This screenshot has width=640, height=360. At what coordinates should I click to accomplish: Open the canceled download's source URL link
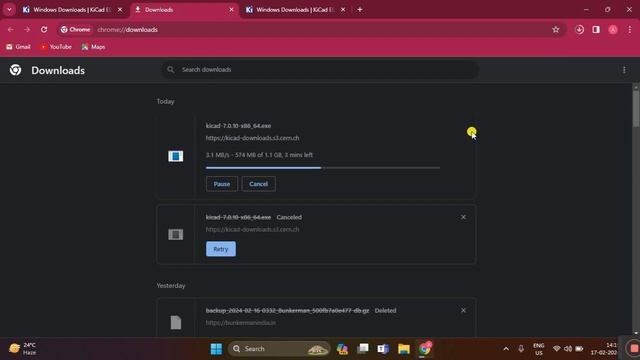(x=252, y=229)
